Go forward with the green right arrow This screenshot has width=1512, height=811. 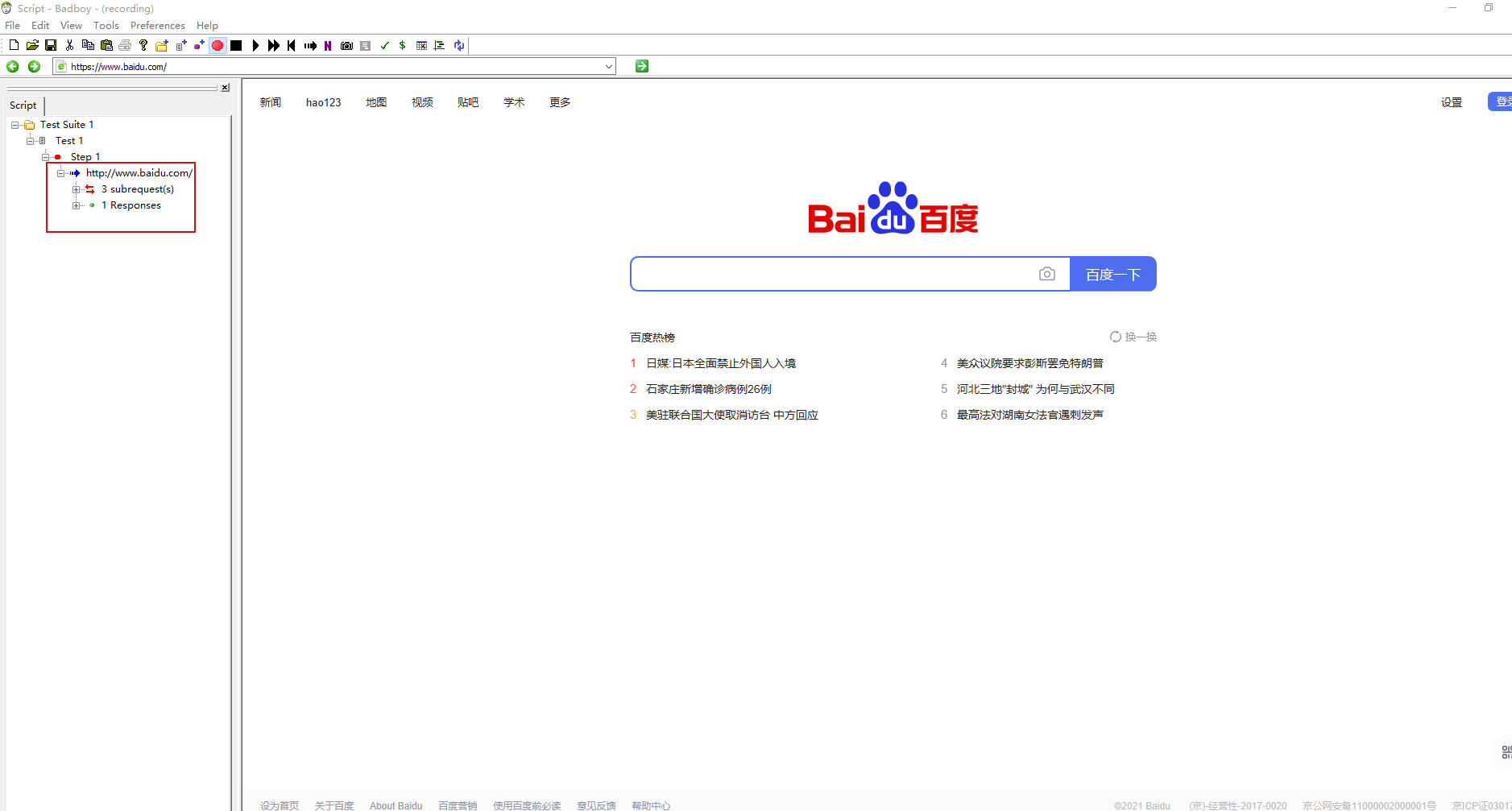[x=34, y=66]
